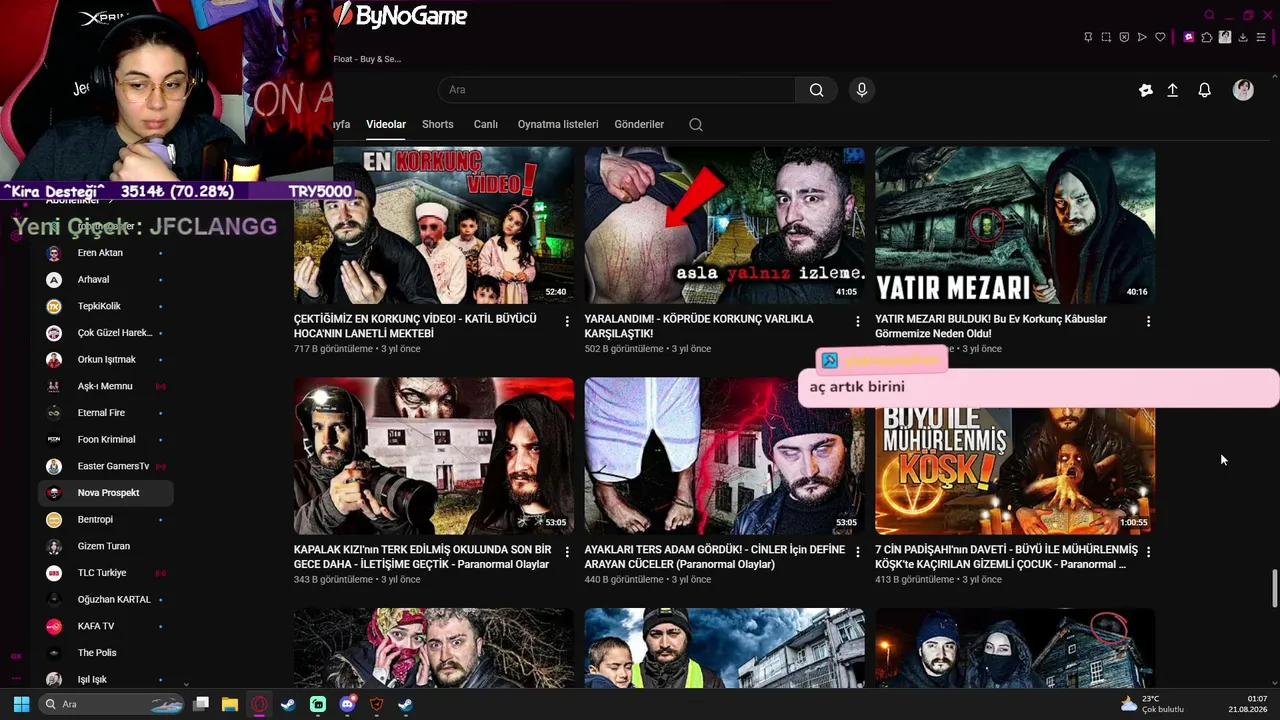
Task: Open File Explorer from the taskbar
Action: coord(230,704)
